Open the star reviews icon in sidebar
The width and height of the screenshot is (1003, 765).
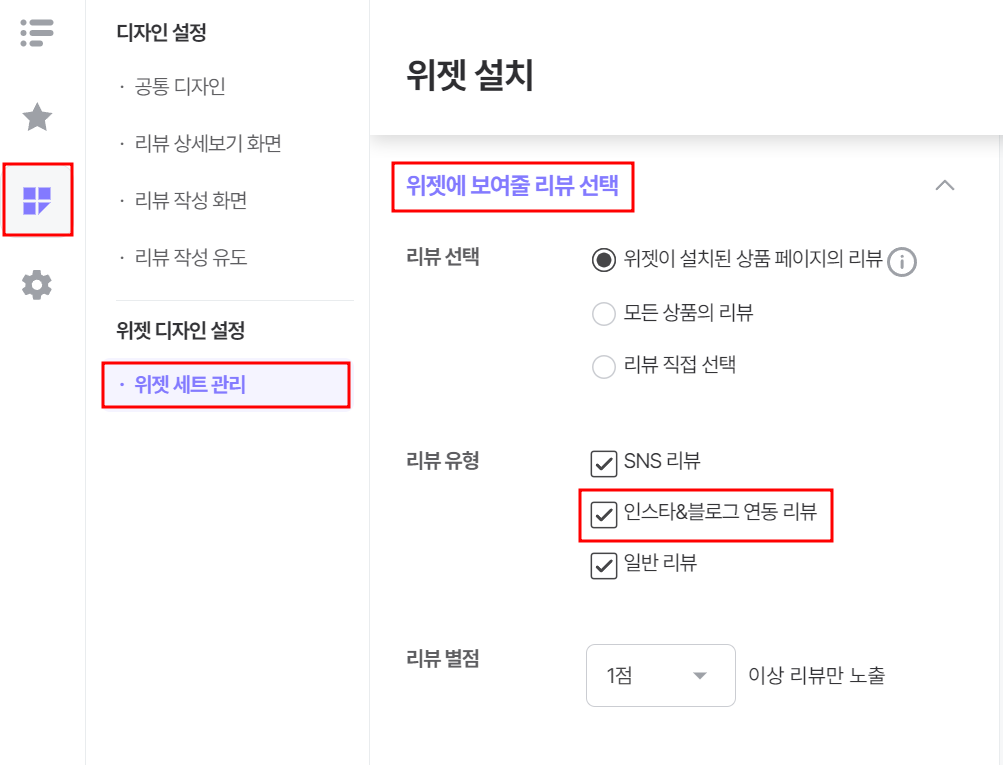[x=37, y=117]
